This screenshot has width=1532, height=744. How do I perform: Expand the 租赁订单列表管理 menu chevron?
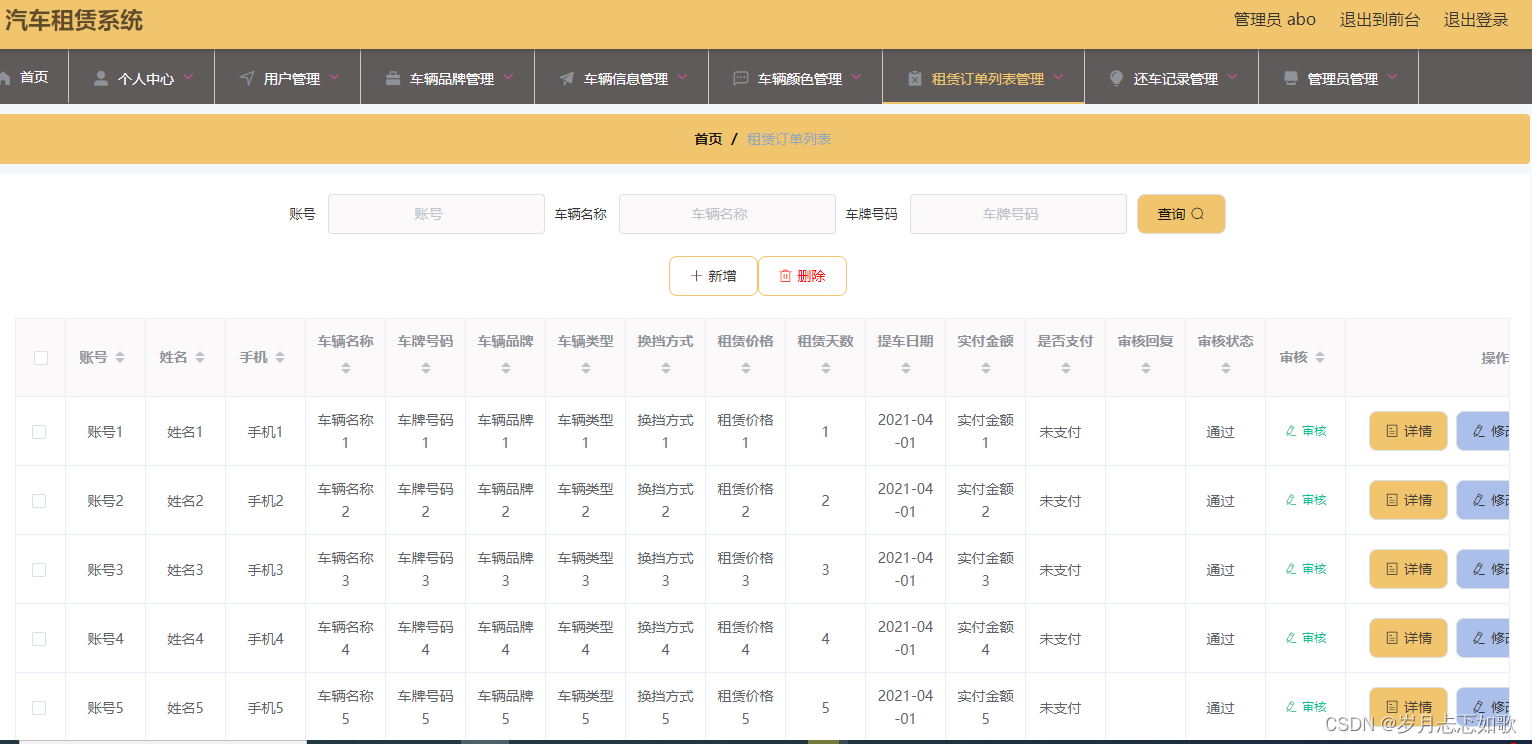pyautogui.click(x=1059, y=76)
